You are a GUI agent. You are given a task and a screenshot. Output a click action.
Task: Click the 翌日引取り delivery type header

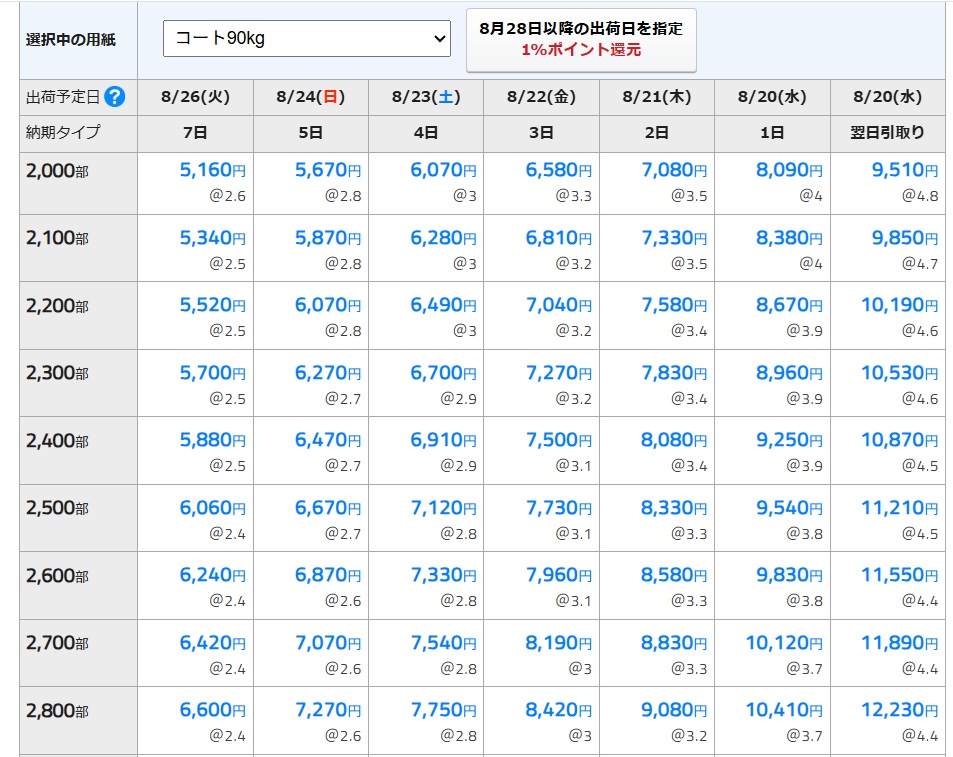pos(888,132)
